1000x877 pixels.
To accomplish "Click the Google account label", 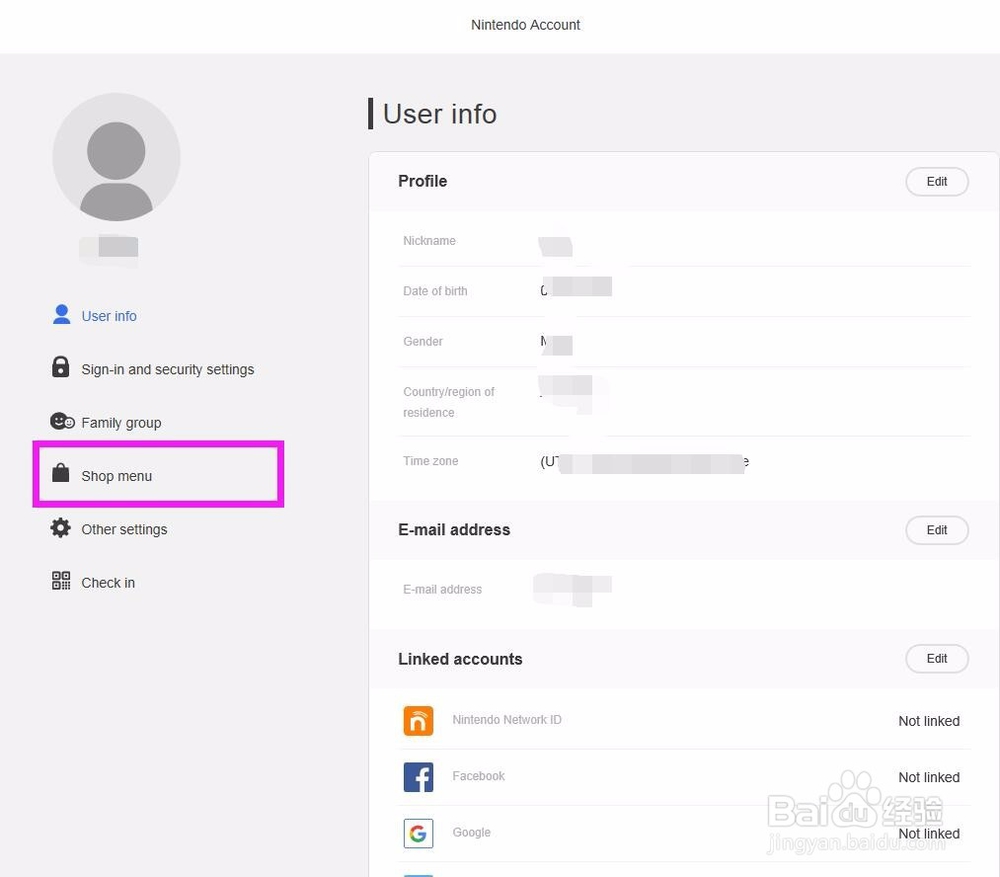I will (471, 832).
